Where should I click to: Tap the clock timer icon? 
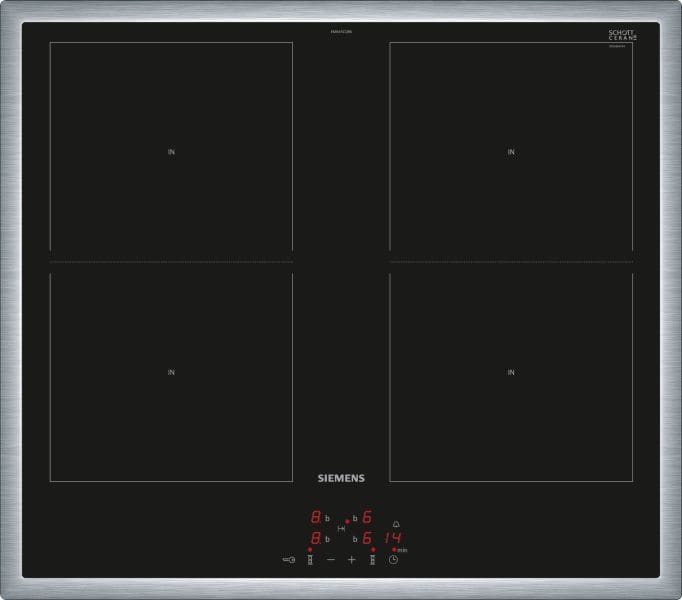pyautogui.click(x=393, y=560)
